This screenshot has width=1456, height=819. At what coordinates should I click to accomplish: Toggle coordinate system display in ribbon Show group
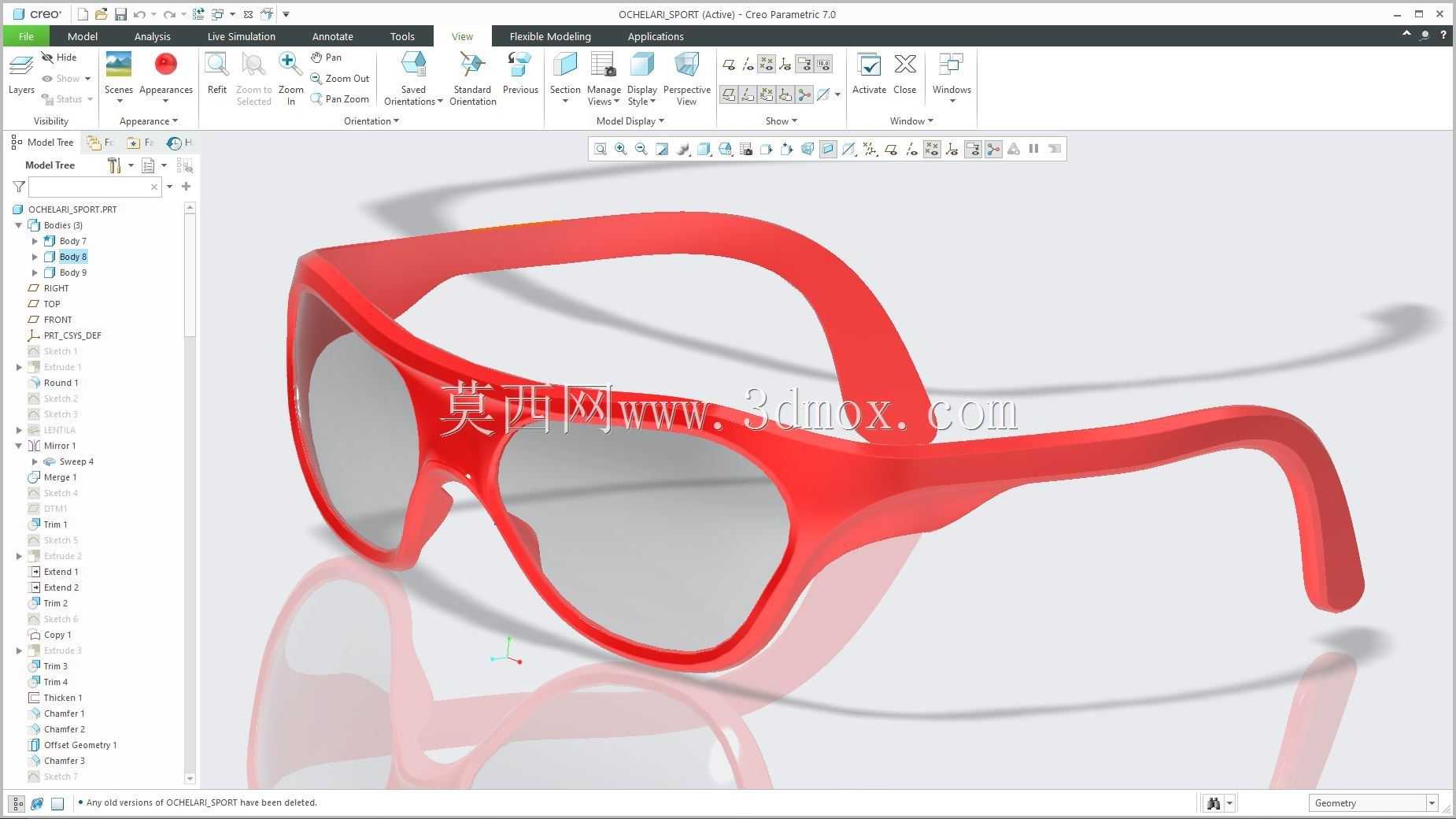point(785,65)
